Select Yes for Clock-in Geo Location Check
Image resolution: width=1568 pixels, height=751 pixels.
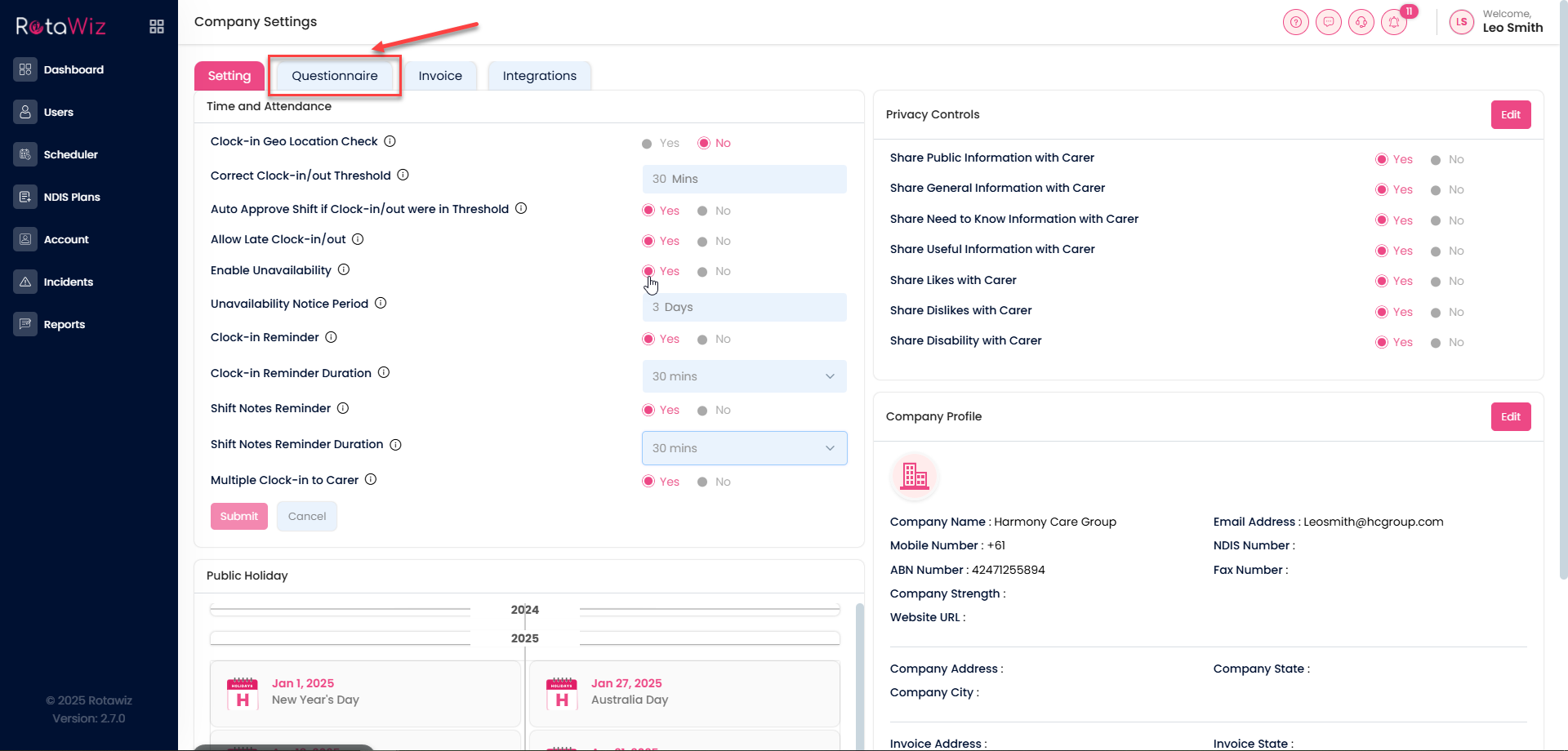648,144
